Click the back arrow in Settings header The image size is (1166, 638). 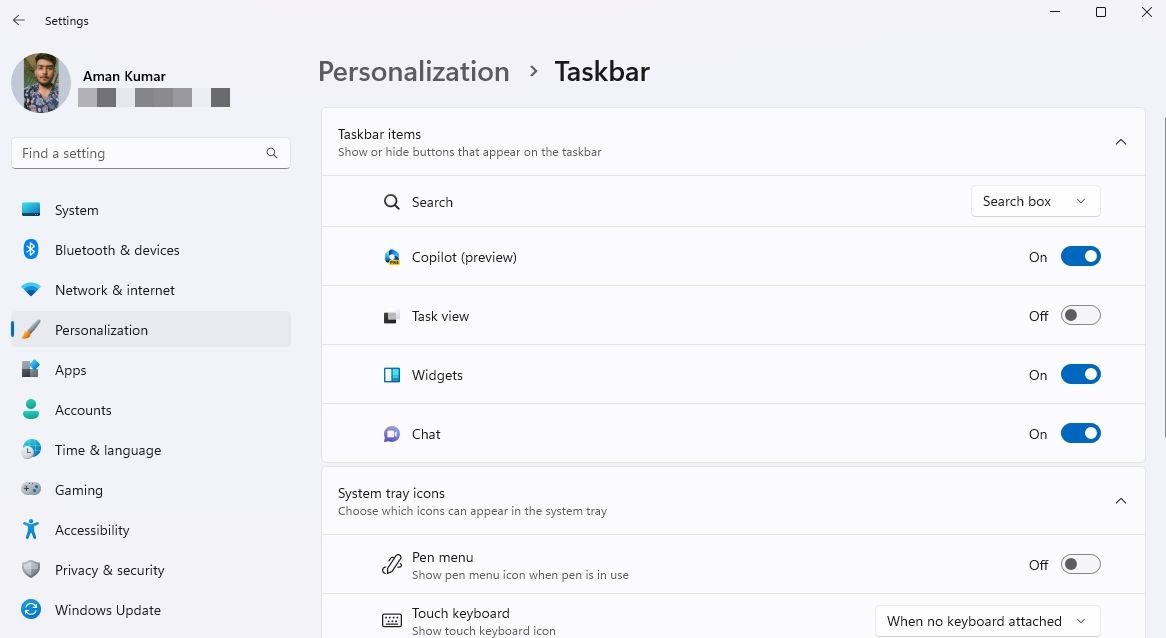click(19, 20)
